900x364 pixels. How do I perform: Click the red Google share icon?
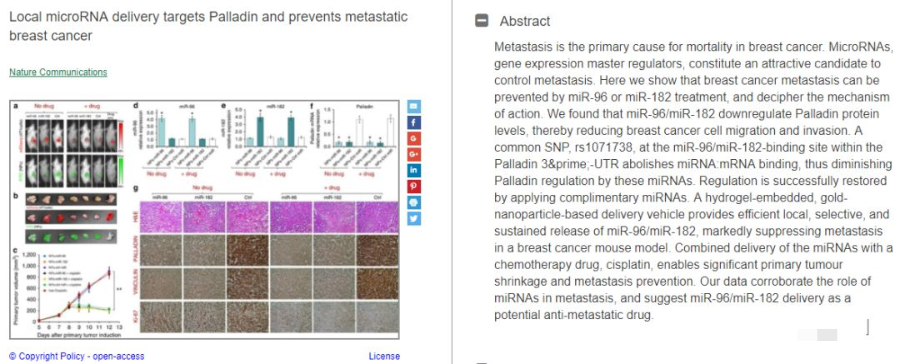click(x=414, y=139)
